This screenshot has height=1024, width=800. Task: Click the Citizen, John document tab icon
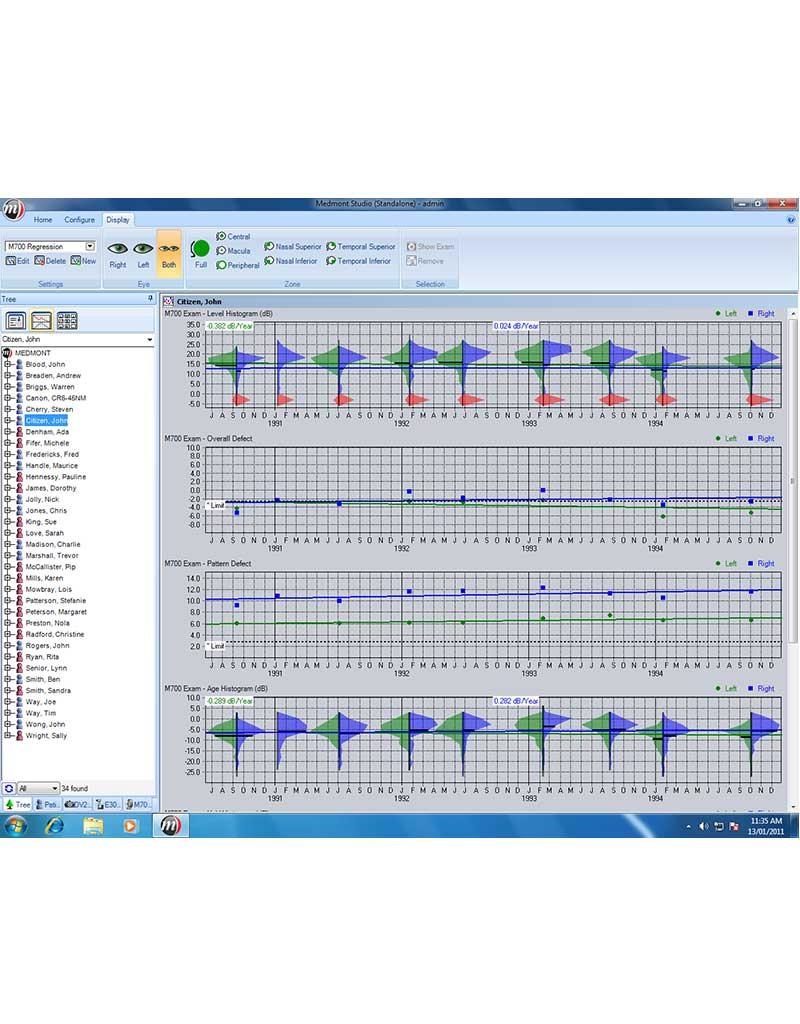click(168, 301)
